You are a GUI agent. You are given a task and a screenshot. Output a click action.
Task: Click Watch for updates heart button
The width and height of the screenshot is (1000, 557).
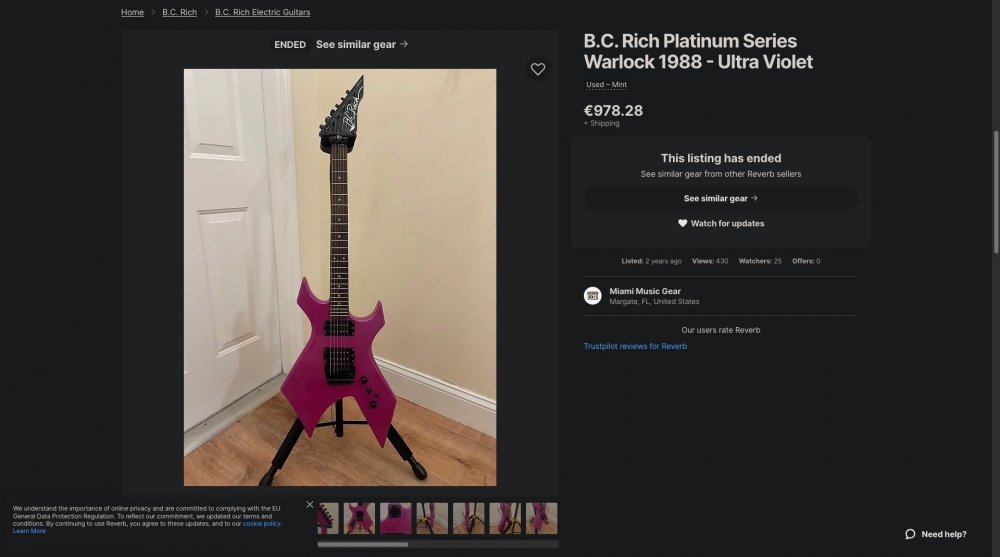point(721,223)
